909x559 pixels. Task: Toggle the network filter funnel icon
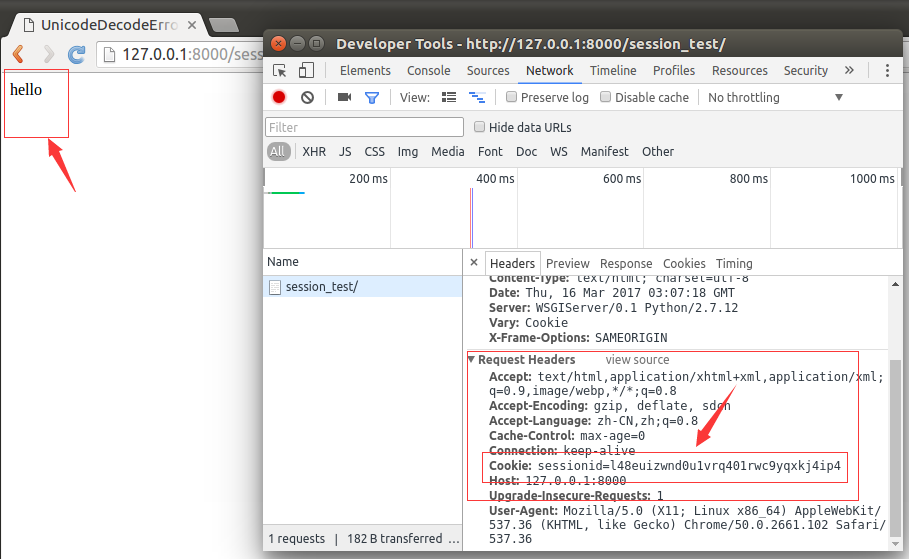click(x=372, y=97)
